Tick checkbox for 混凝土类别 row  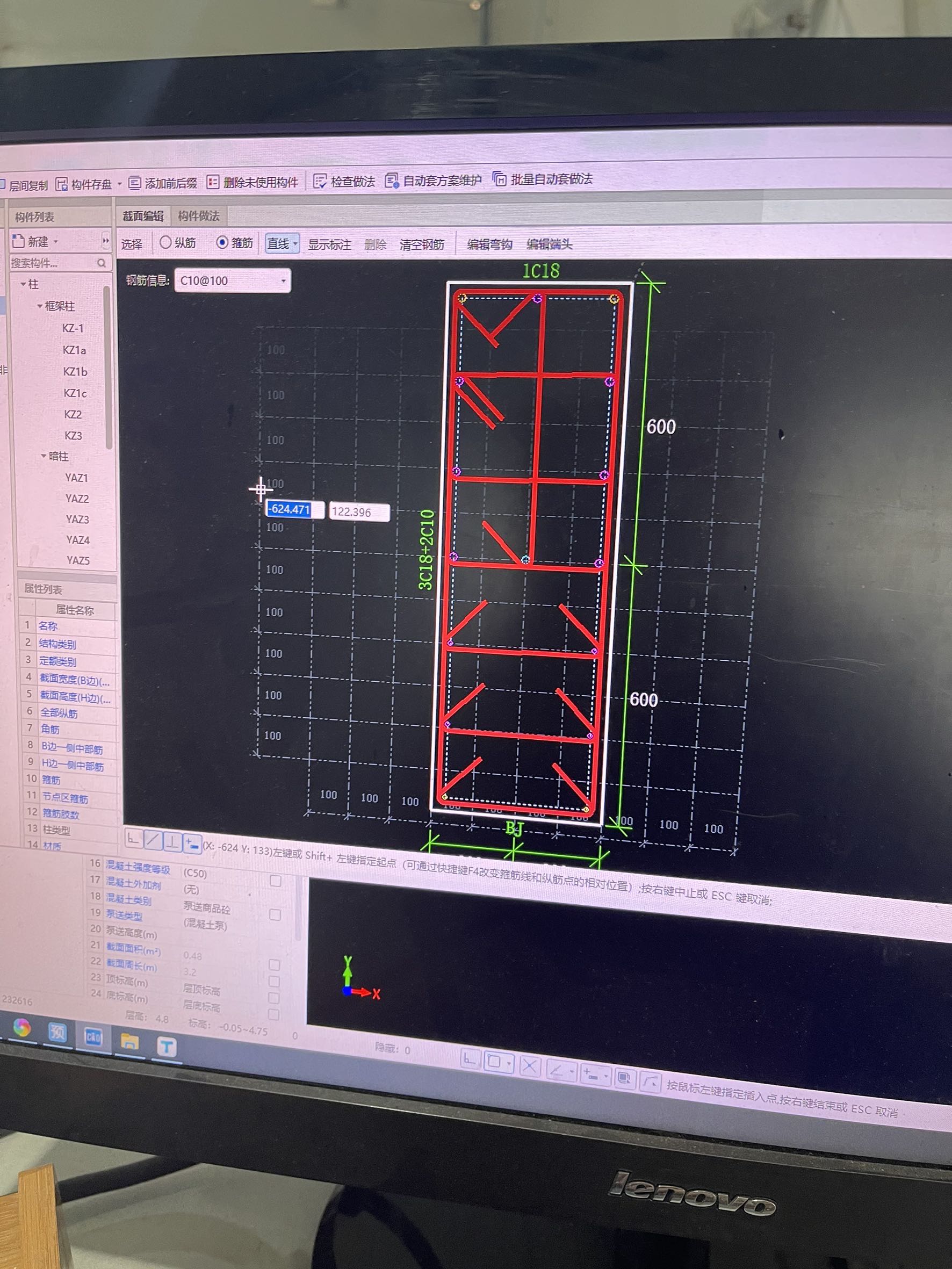coord(275,914)
